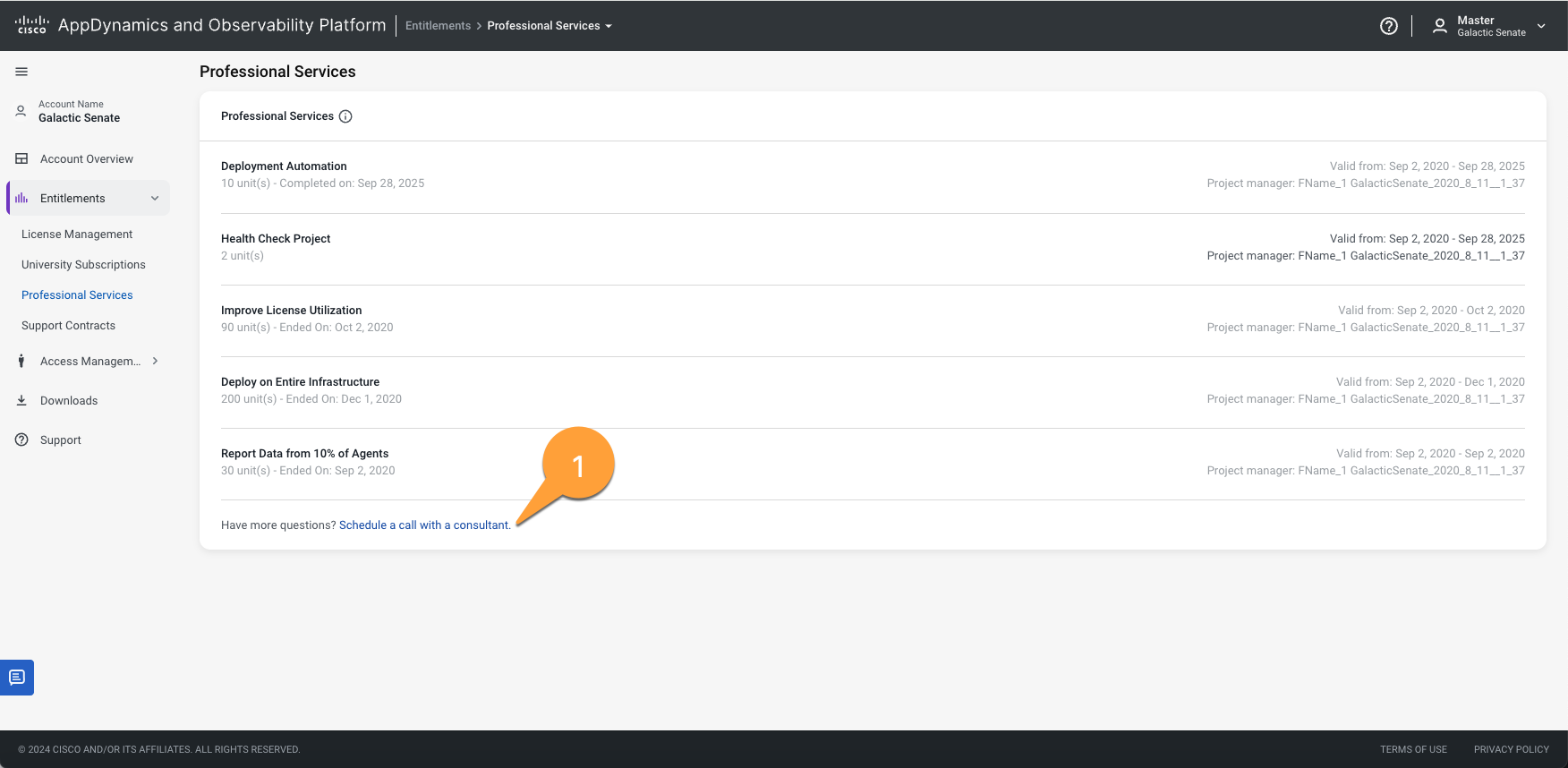Click the Account Name person icon
Screen dimensions: 1568x768
tap(21, 111)
